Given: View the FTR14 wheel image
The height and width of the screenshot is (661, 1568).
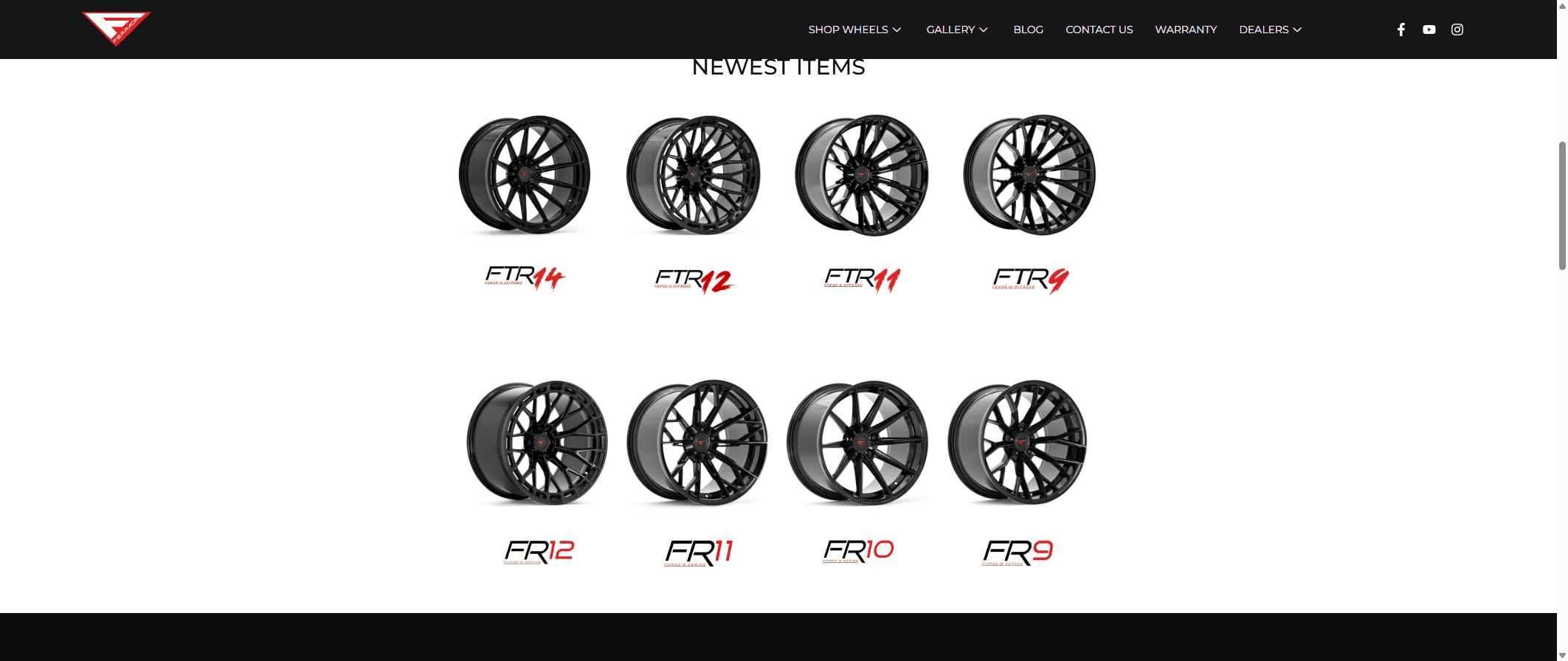Looking at the screenshot, I should tap(525, 176).
